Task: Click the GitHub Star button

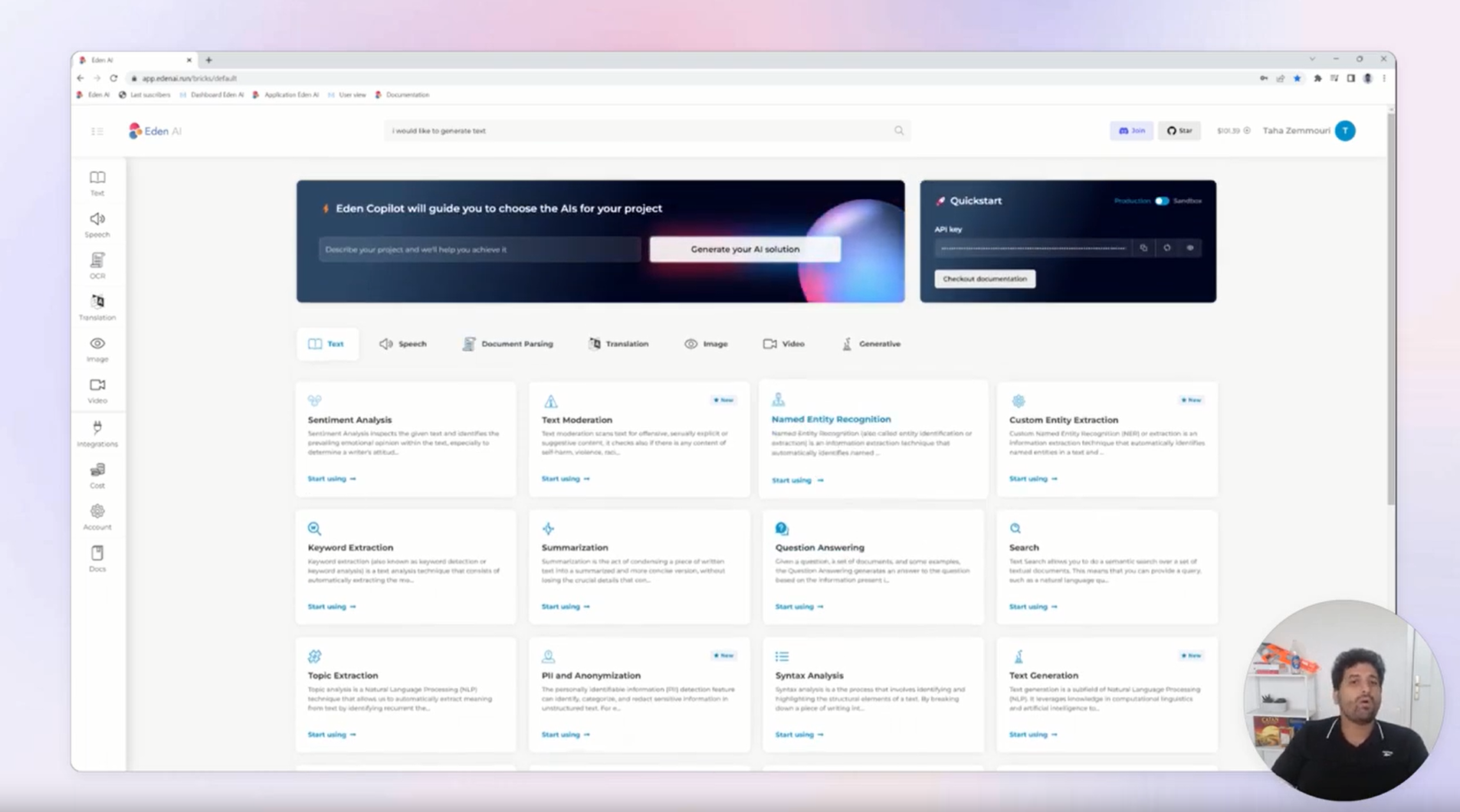Action: click(1179, 131)
